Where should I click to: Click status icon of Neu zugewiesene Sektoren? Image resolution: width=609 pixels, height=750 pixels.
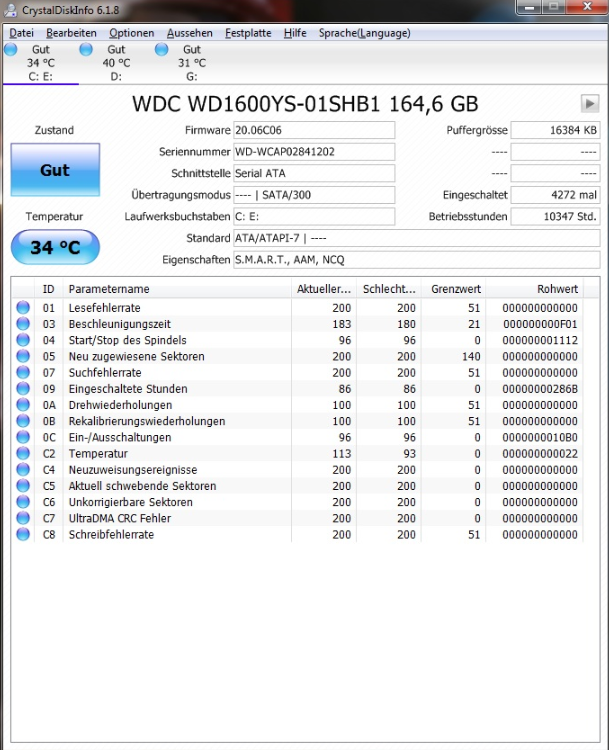23,356
